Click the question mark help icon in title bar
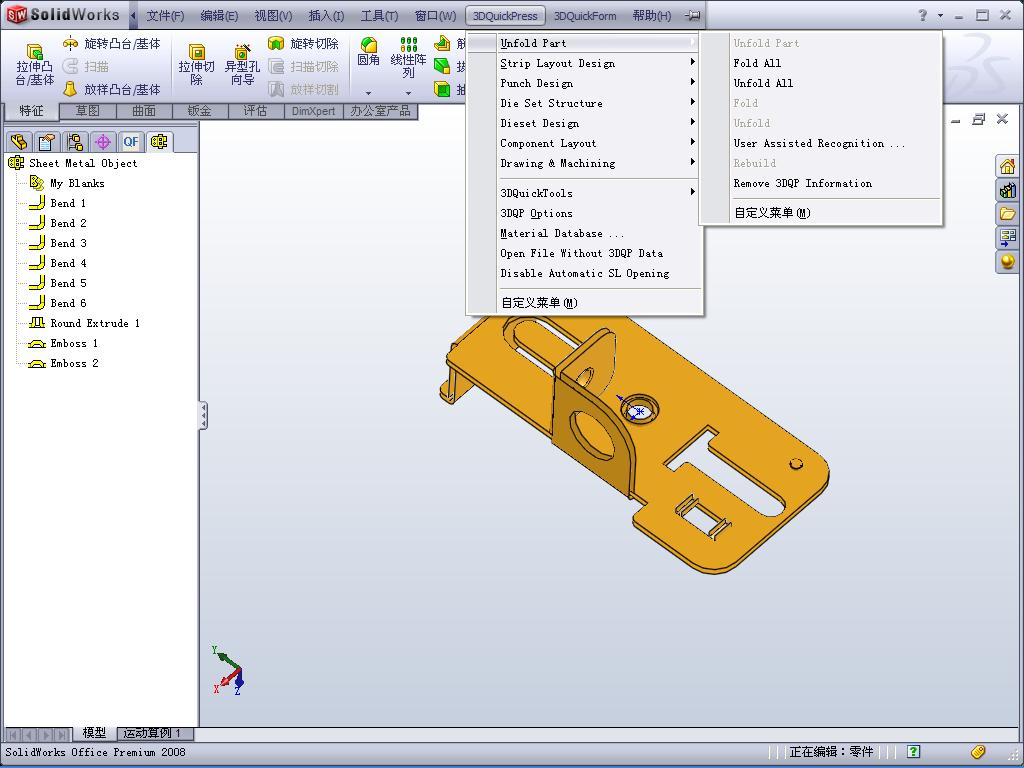The height and width of the screenshot is (768, 1024). (922, 15)
